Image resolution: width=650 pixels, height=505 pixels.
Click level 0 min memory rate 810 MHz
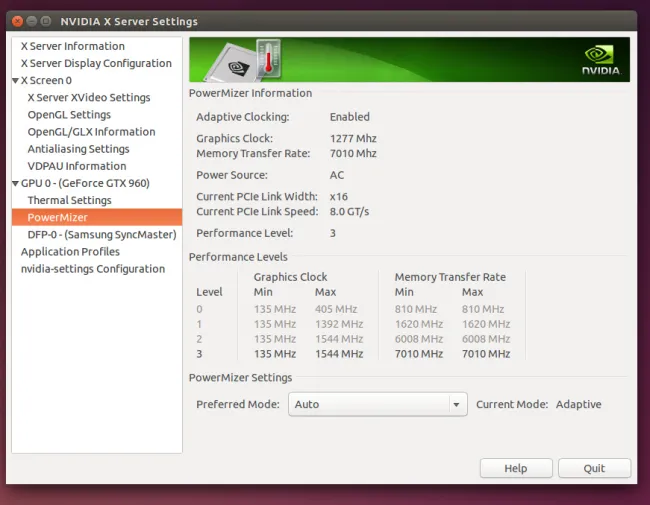click(x=416, y=309)
